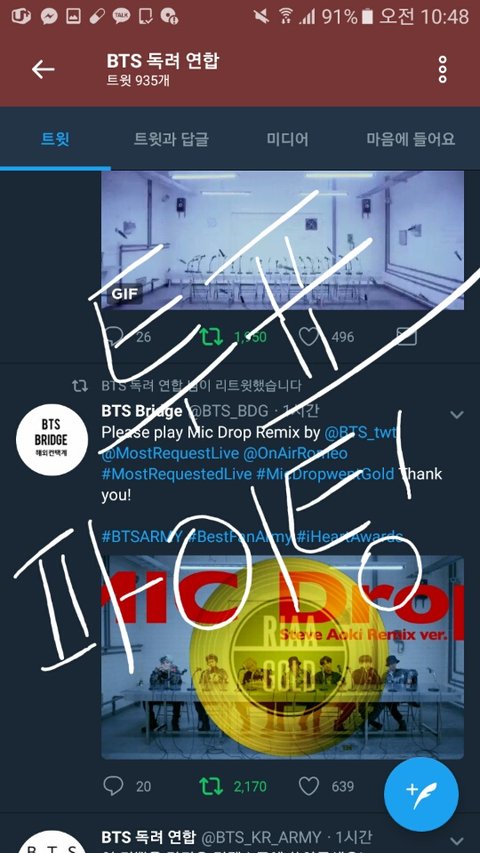Like the BTS Bridge tweet with 639

tap(309, 786)
